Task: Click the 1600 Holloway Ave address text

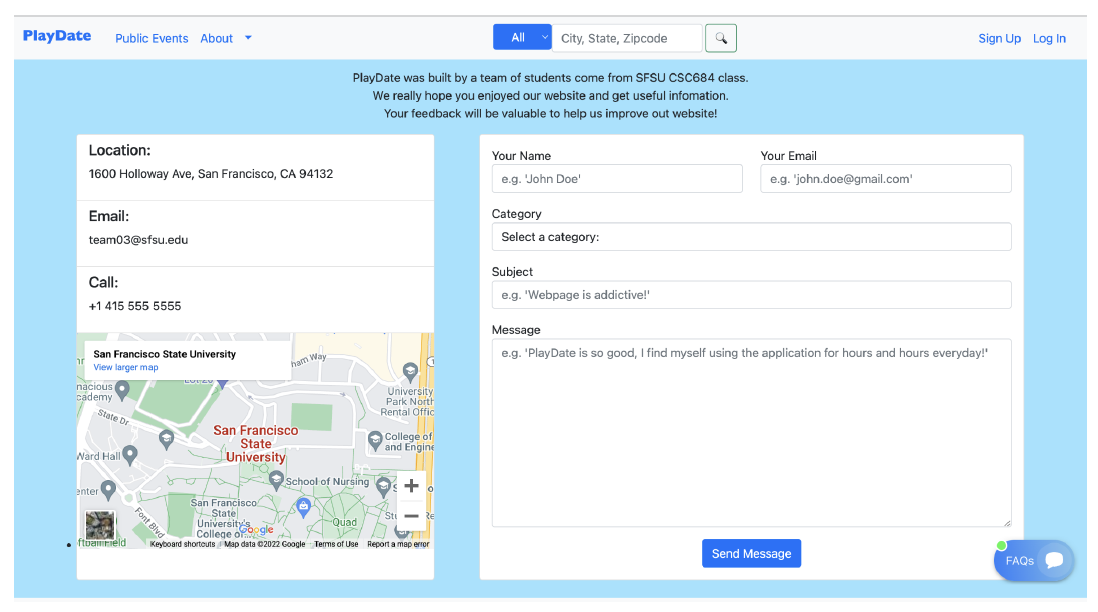Action: pyautogui.click(x=211, y=174)
